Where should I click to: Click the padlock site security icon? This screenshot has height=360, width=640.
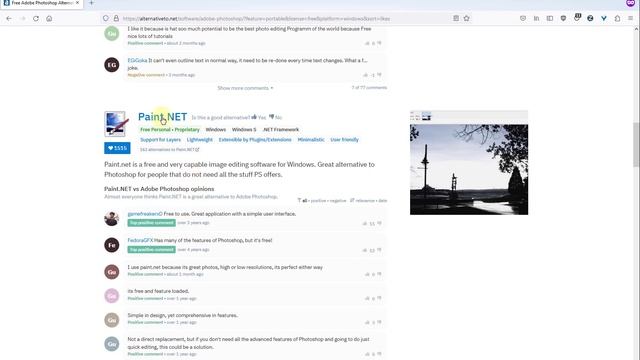click(116, 18)
